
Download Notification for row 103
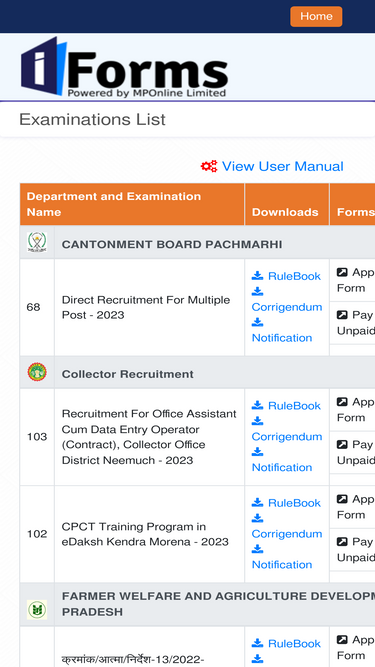click(282, 467)
